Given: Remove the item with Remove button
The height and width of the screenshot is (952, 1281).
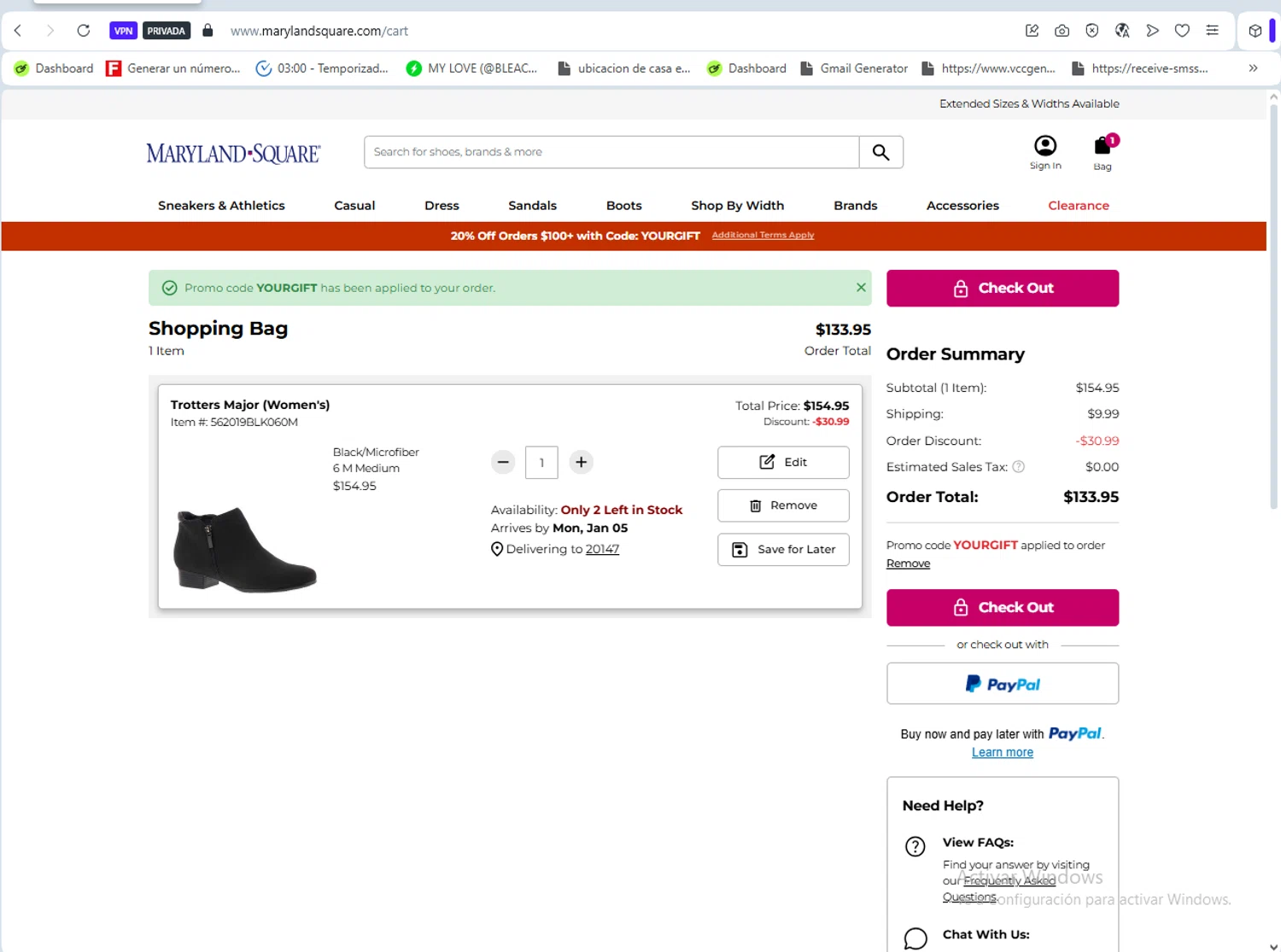Looking at the screenshot, I should pyautogui.click(x=783, y=505).
